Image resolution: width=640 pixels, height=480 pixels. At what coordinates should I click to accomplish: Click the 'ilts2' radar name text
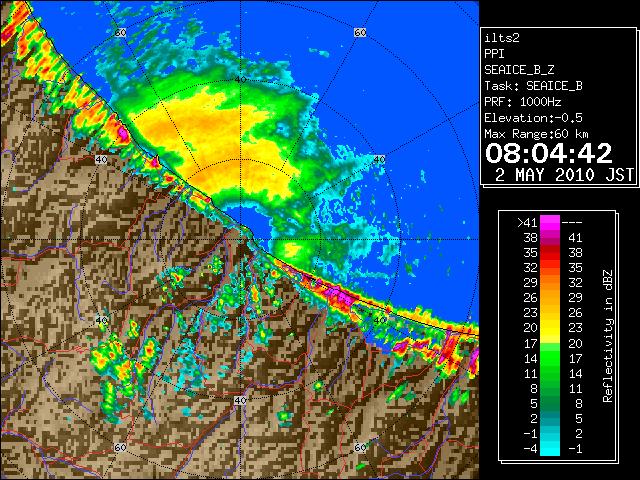point(502,38)
